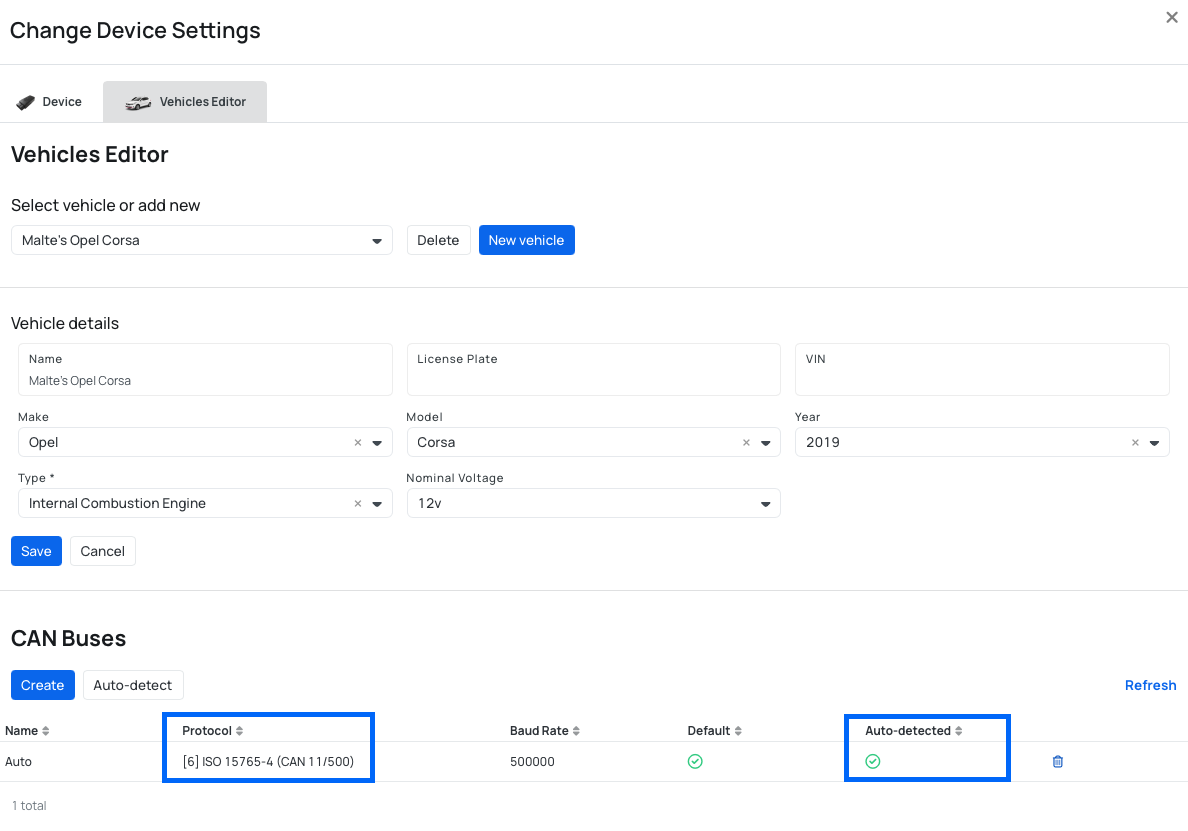
Task: Click the Auto-detected green check mark
Action: (872, 762)
